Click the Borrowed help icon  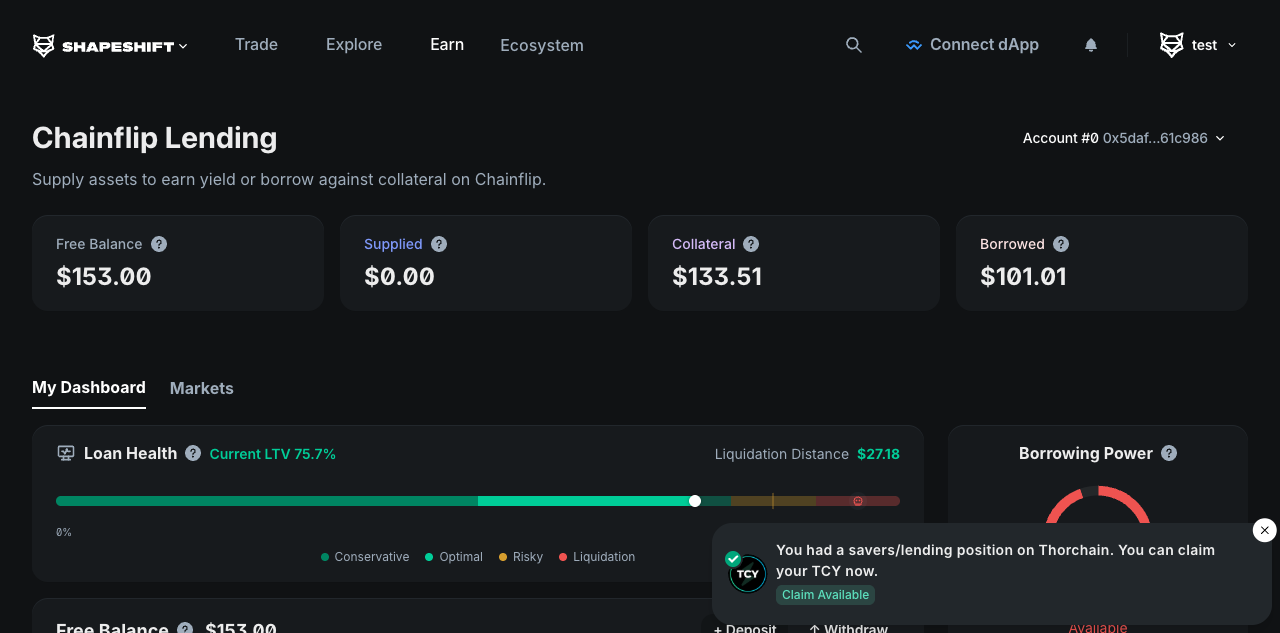pyautogui.click(x=1061, y=243)
